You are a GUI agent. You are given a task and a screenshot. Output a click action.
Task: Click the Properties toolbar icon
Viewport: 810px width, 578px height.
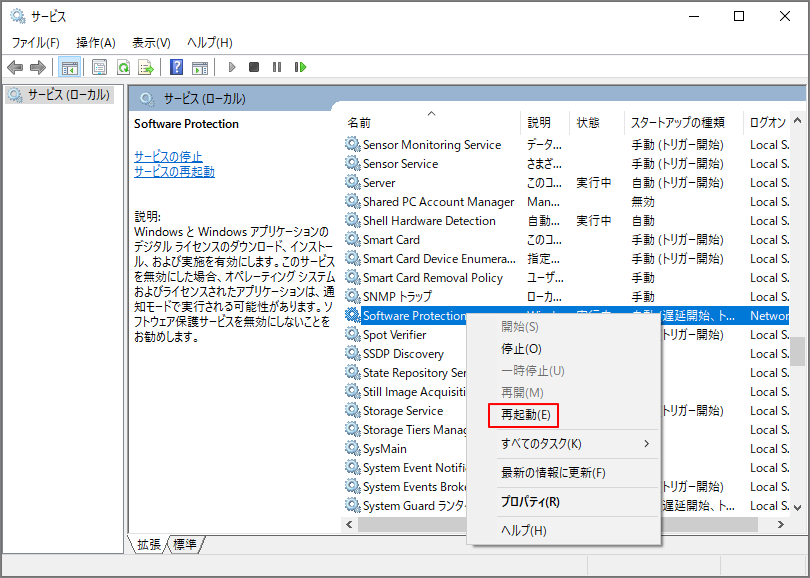[99, 67]
